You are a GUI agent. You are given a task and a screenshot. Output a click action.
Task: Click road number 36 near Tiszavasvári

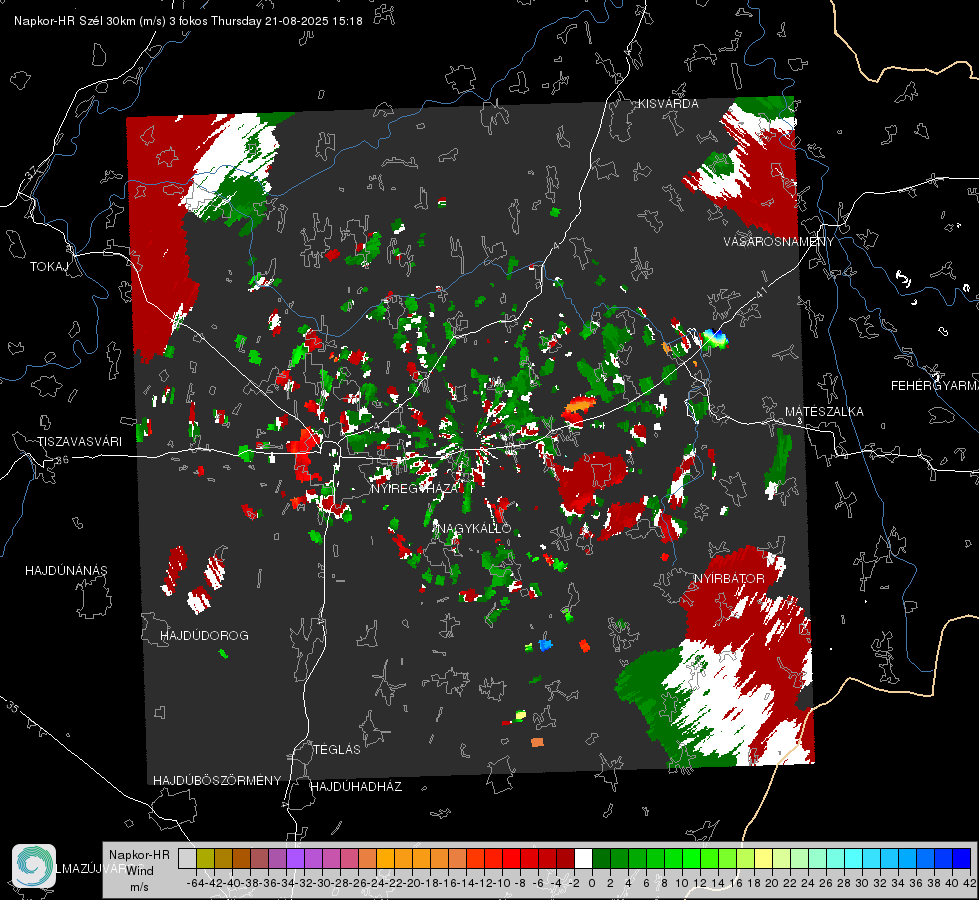62,460
